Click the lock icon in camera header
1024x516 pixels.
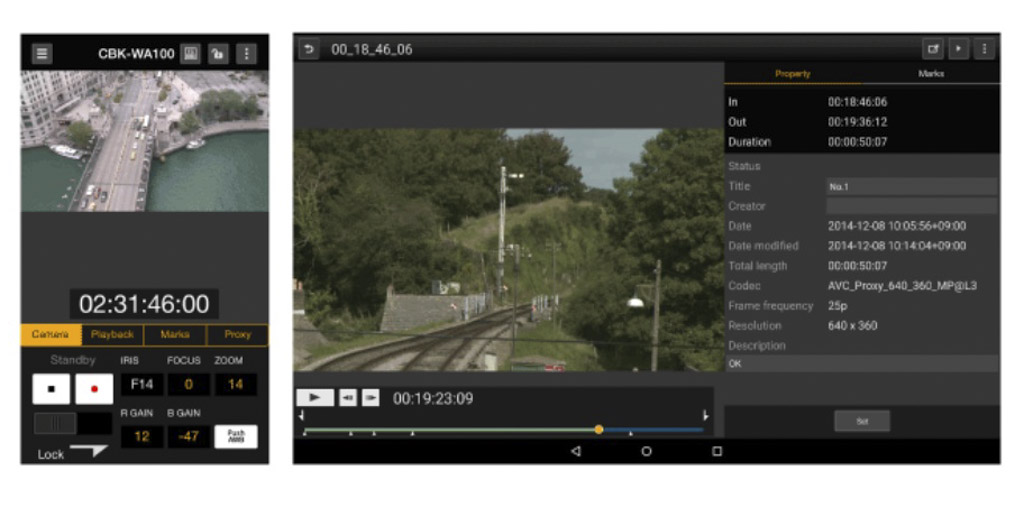click(218, 54)
